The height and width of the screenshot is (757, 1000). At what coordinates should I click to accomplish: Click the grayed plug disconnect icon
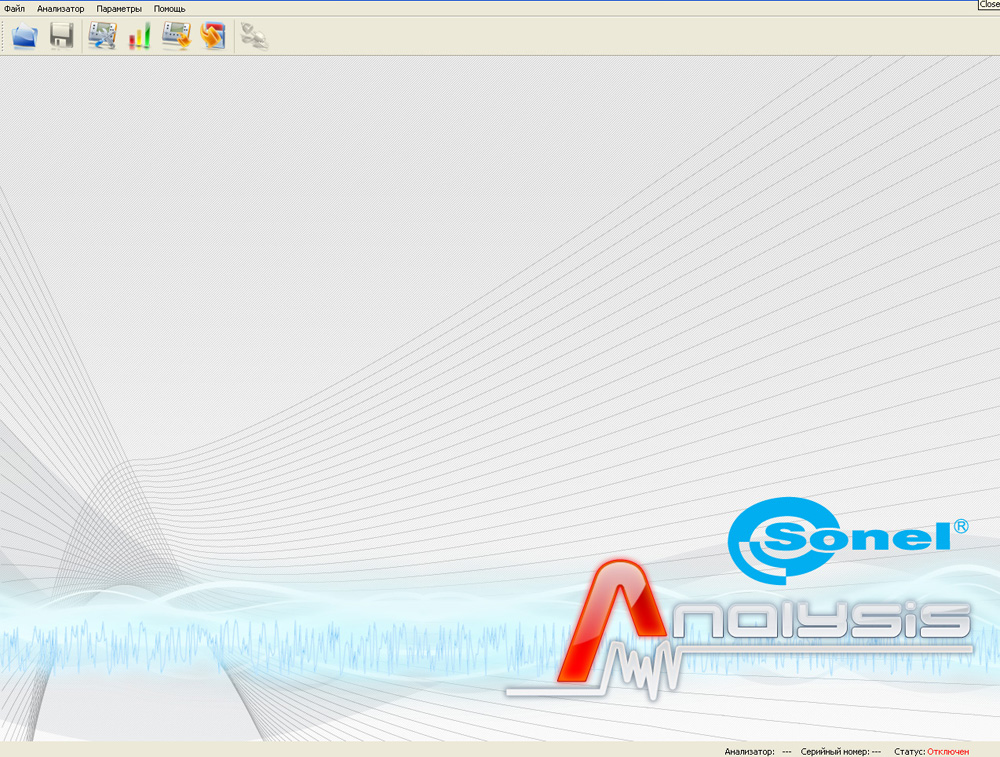254,36
